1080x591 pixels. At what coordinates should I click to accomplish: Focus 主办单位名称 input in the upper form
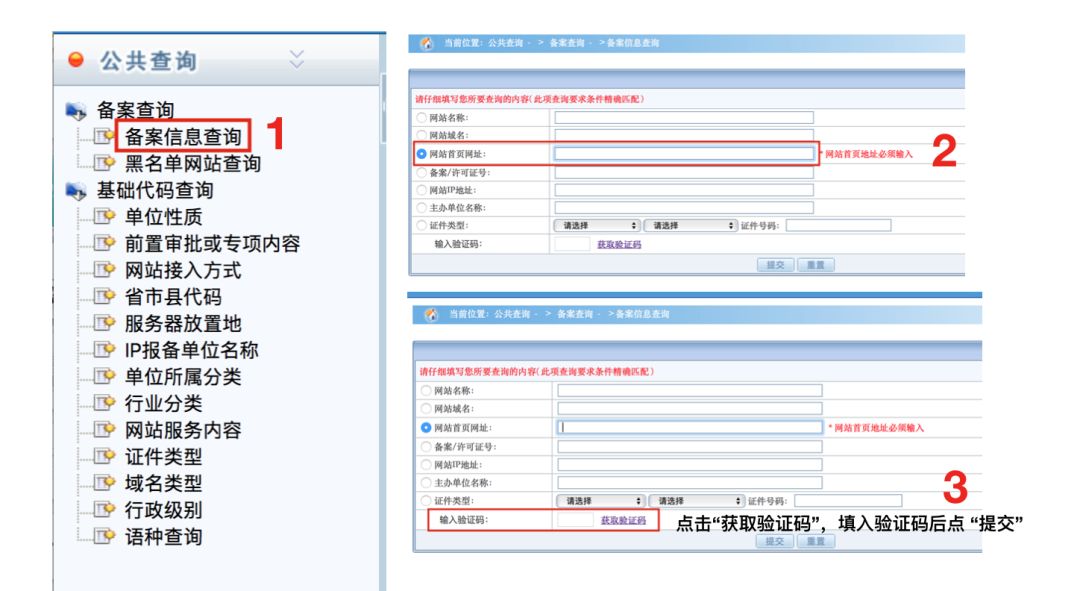684,207
